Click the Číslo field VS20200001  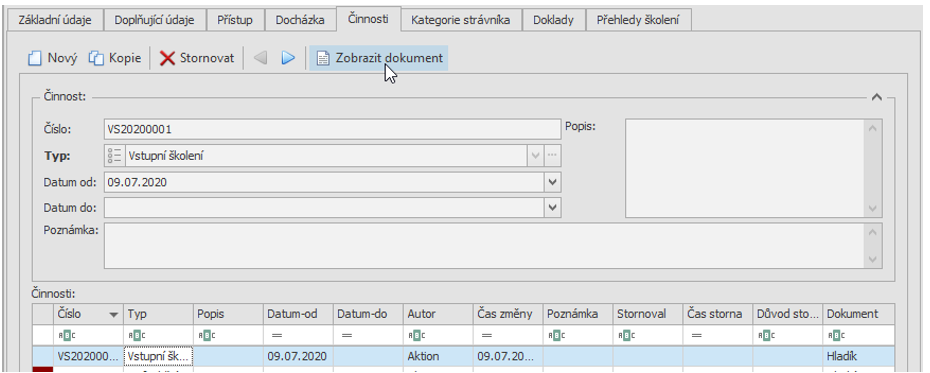click(x=332, y=129)
